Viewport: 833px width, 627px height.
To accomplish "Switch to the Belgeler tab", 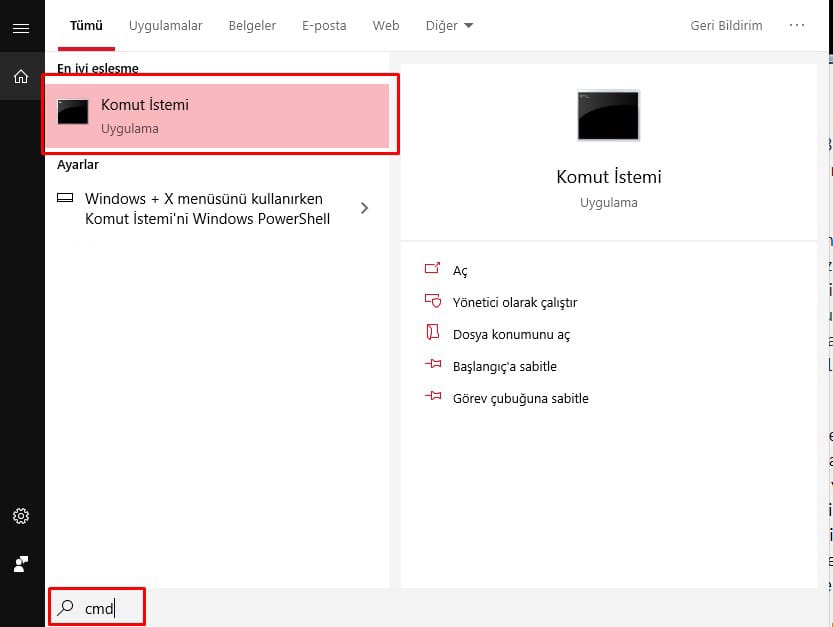I will (x=252, y=25).
